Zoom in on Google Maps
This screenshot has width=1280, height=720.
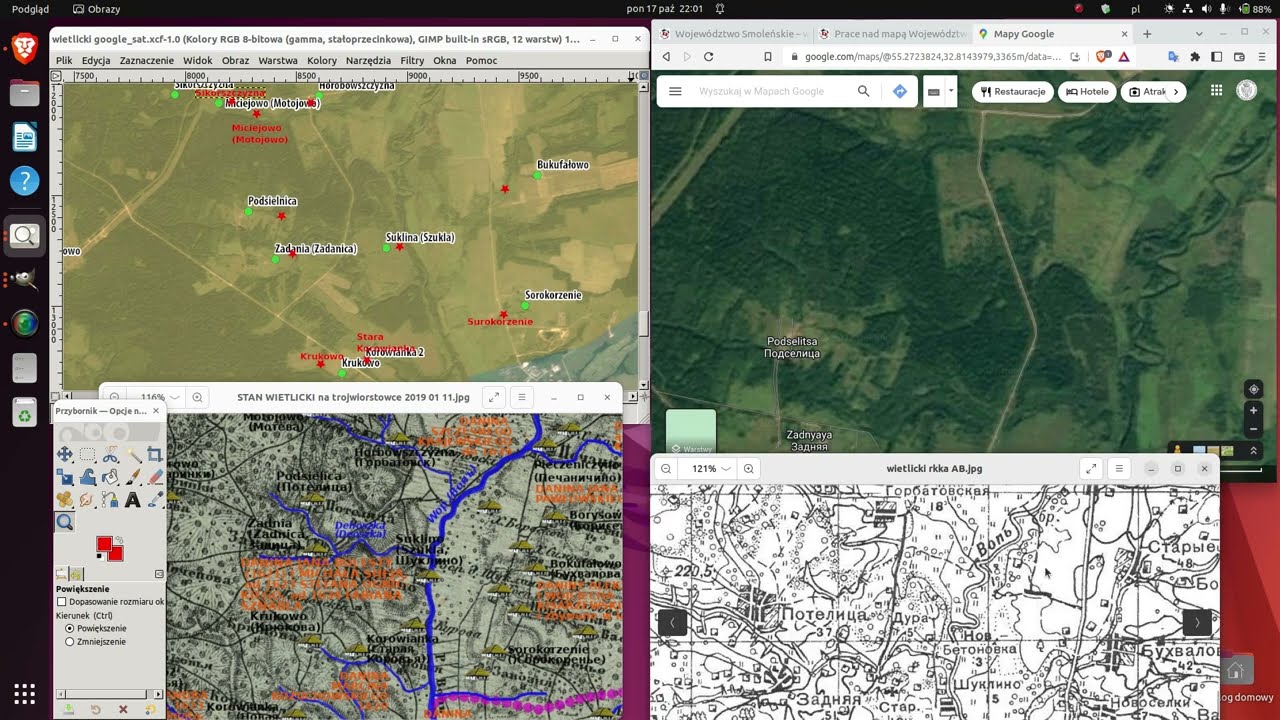pos(1254,410)
